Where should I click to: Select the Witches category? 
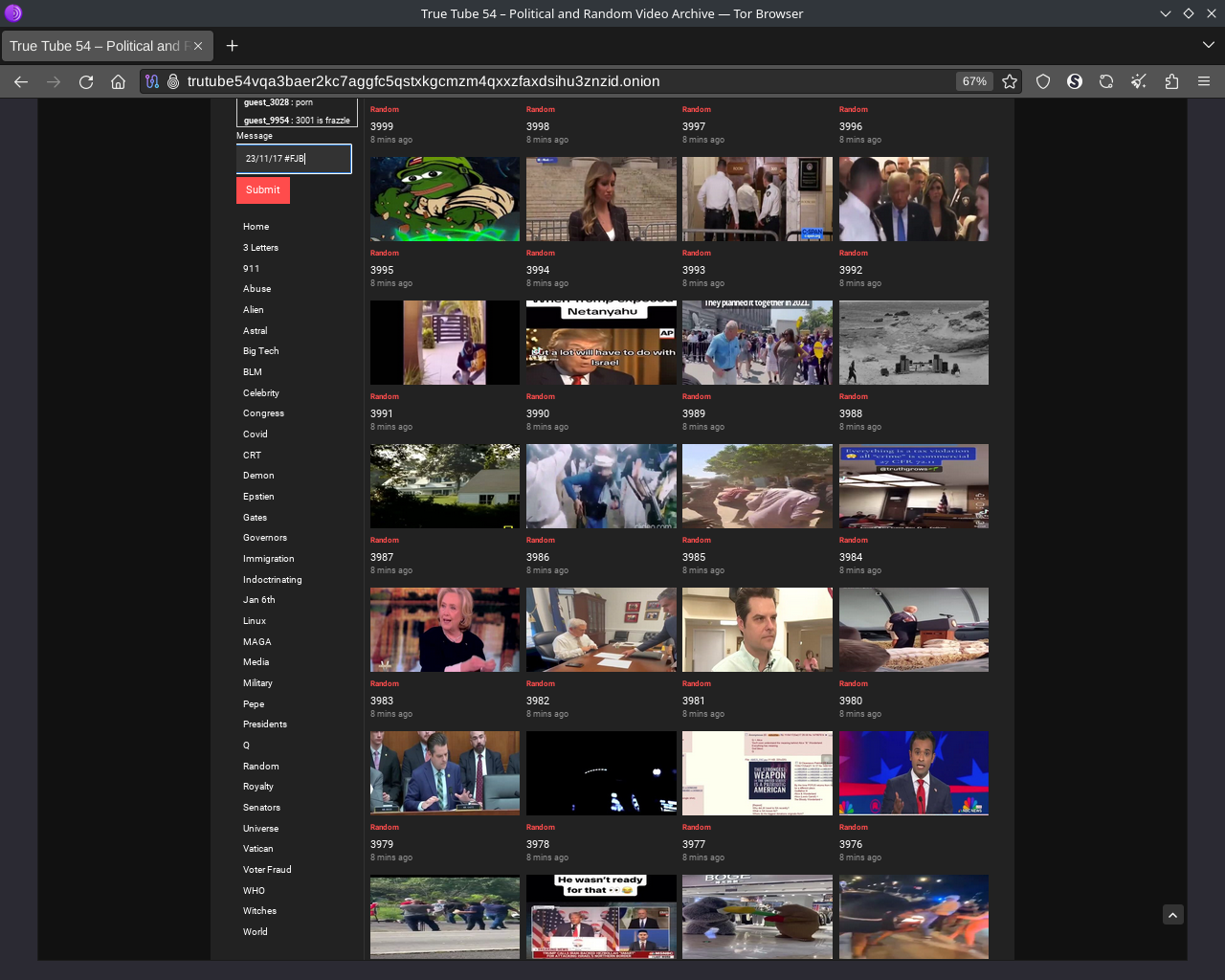pyautogui.click(x=259, y=911)
